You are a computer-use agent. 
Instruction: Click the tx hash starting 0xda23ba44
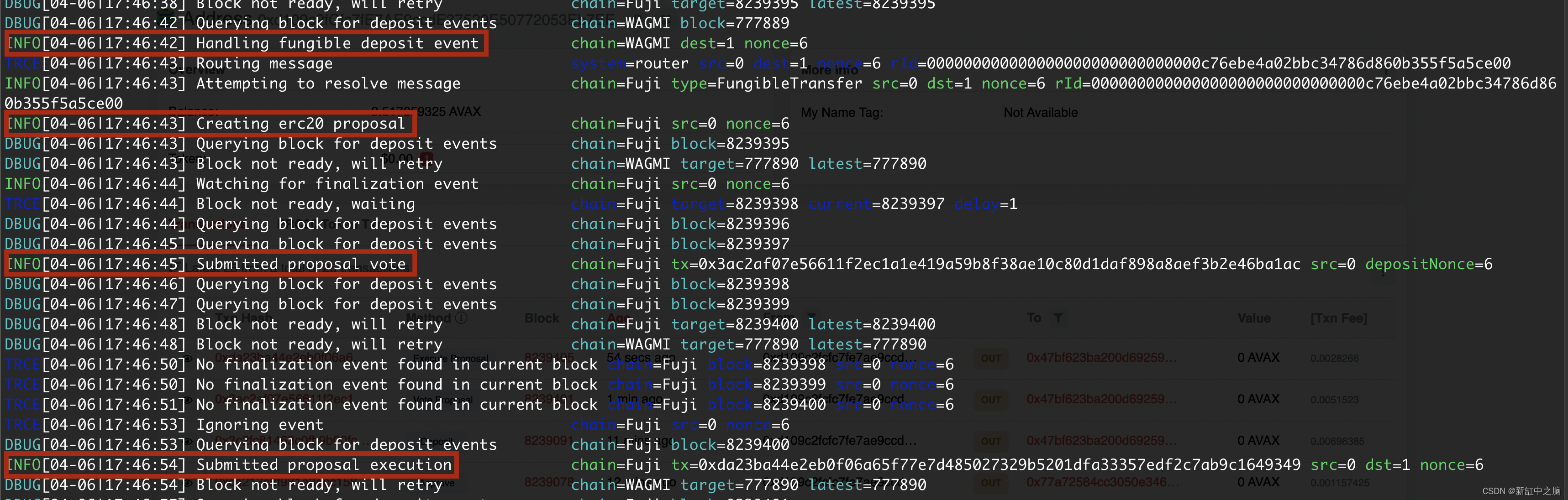click(x=999, y=465)
